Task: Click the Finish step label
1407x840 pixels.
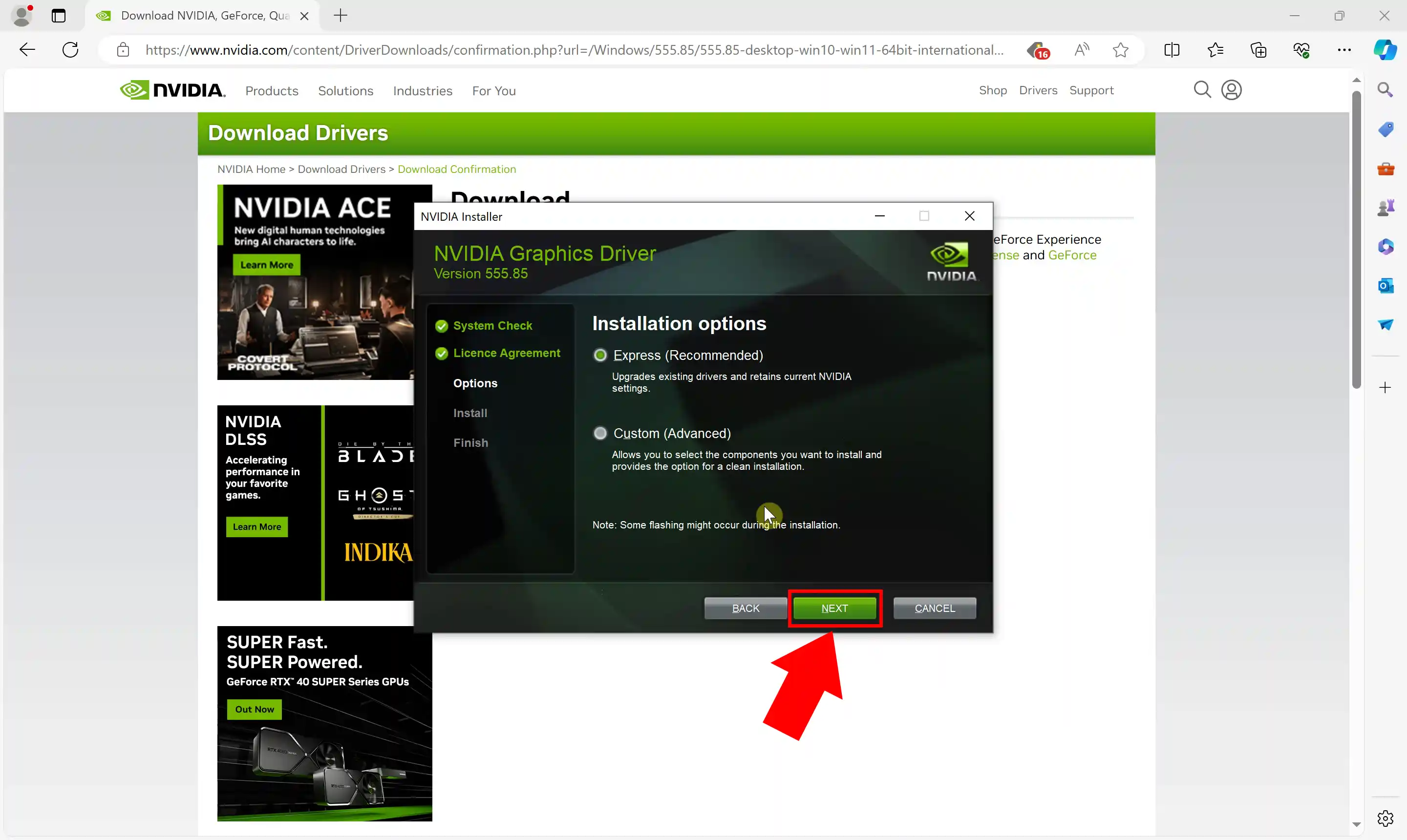Action: [x=470, y=442]
